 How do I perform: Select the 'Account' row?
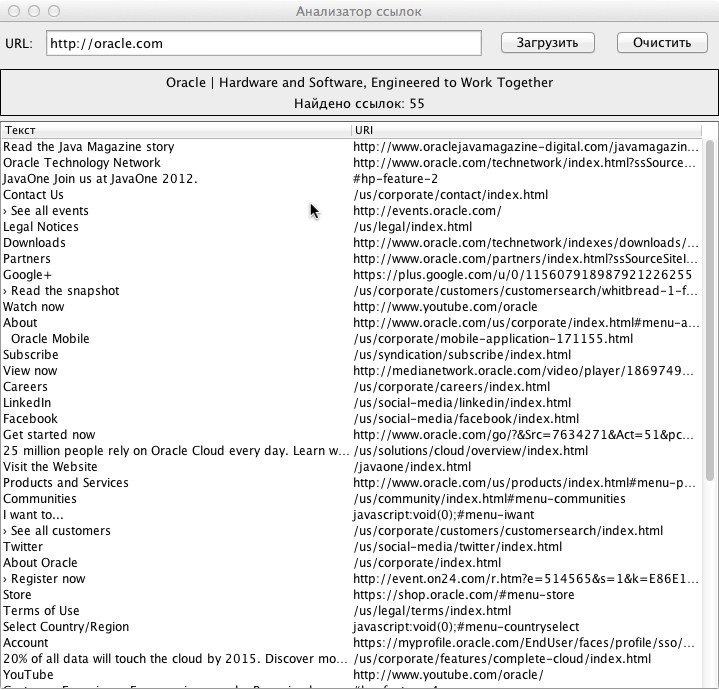(352, 643)
